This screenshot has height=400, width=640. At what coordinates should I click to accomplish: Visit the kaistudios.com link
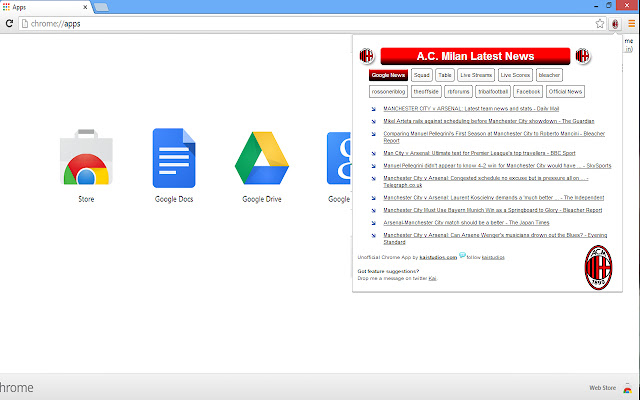pos(438,257)
